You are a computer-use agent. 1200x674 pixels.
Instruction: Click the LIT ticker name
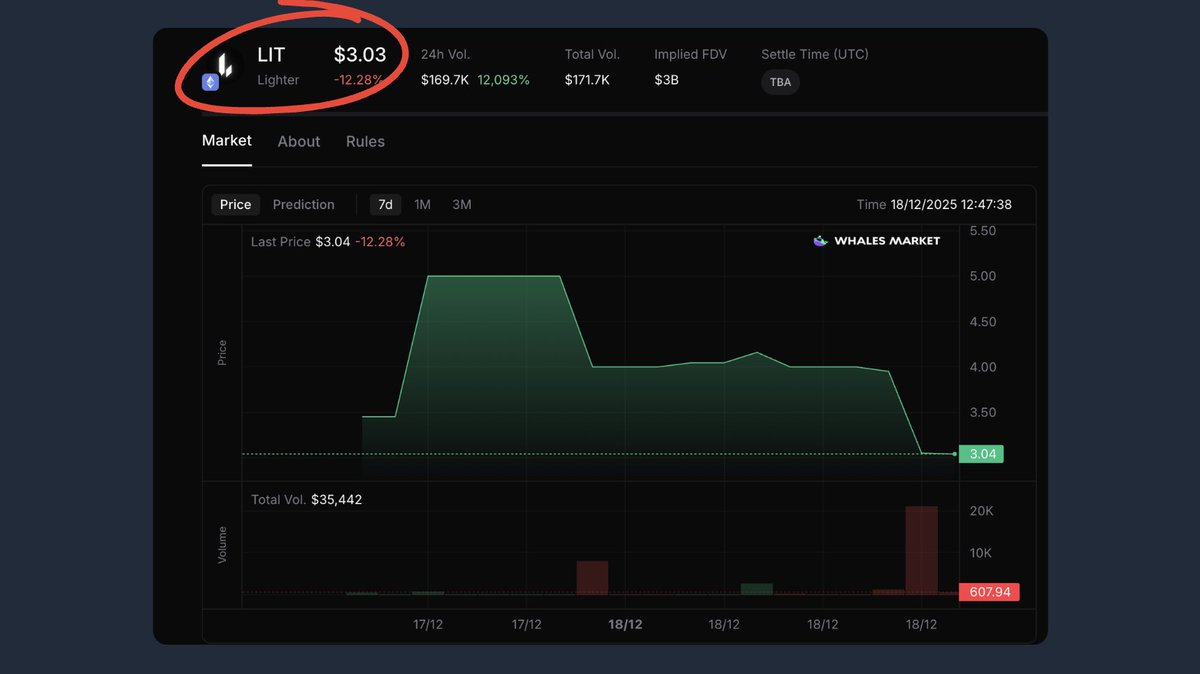(271, 55)
